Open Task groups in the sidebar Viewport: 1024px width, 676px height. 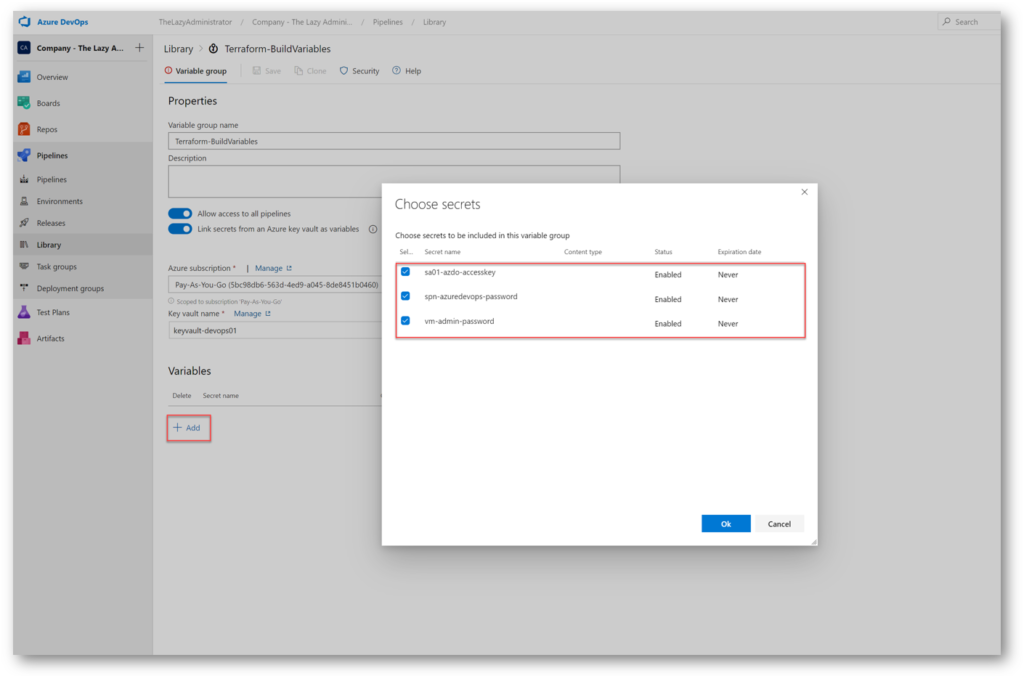tap(57, 266)
